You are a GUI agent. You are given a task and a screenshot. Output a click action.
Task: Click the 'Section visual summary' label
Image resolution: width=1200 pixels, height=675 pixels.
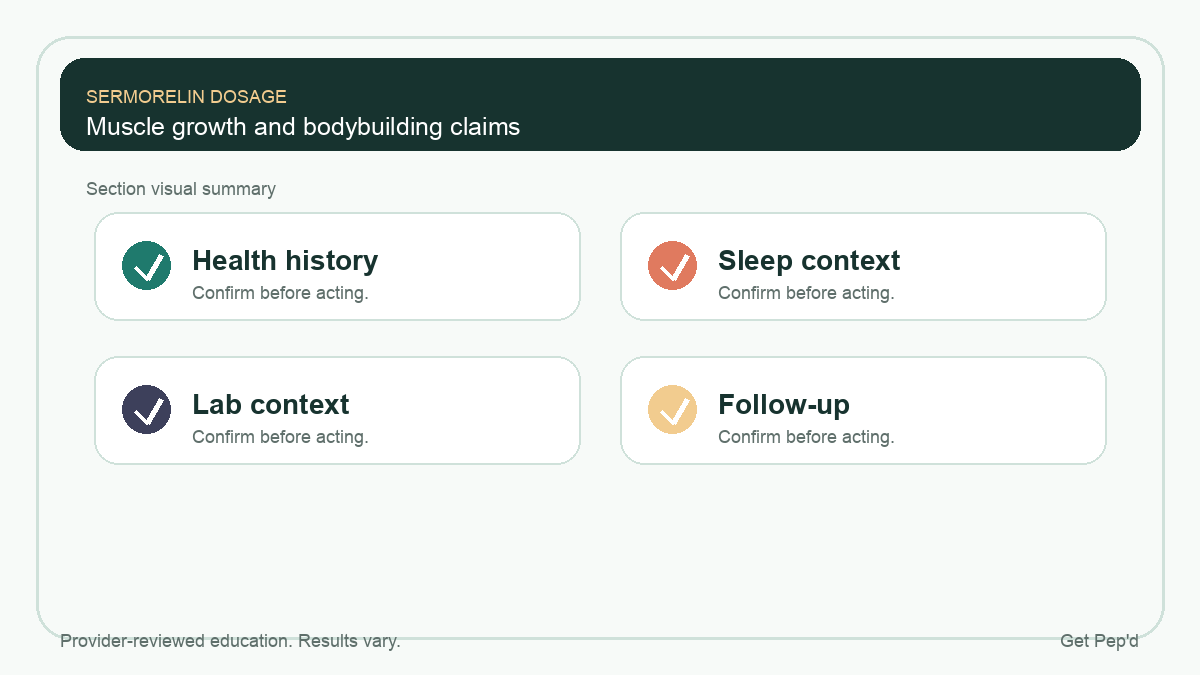point(181,189)
